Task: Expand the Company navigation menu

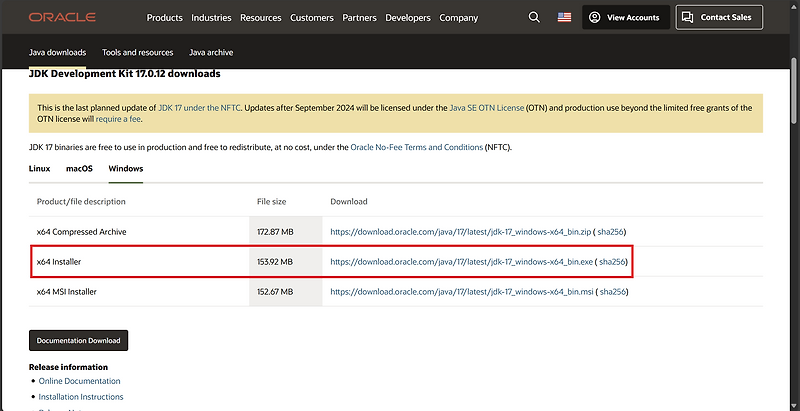Action: (x=458, y=18)
